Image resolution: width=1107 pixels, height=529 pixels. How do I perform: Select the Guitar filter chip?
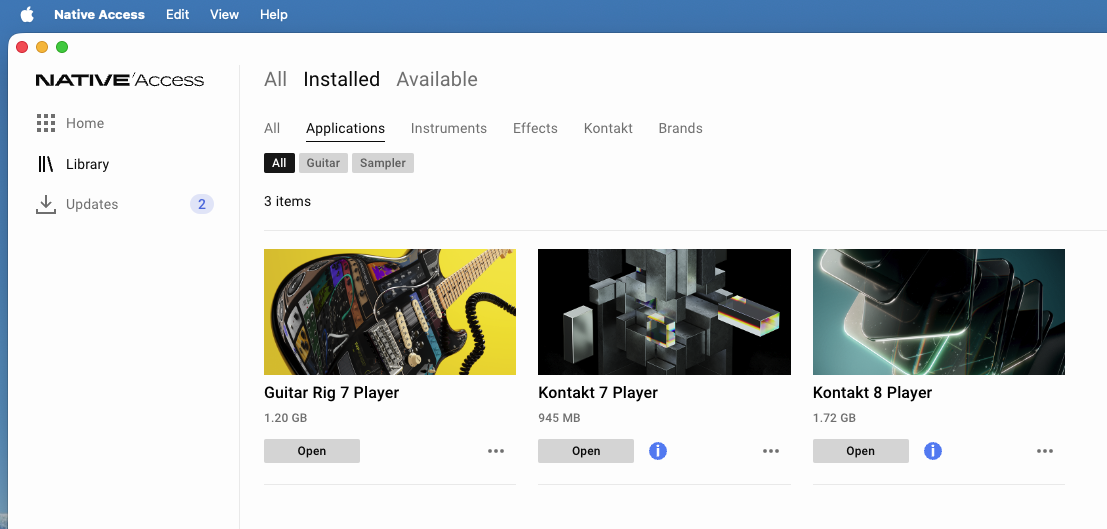[x=323, y=163]
